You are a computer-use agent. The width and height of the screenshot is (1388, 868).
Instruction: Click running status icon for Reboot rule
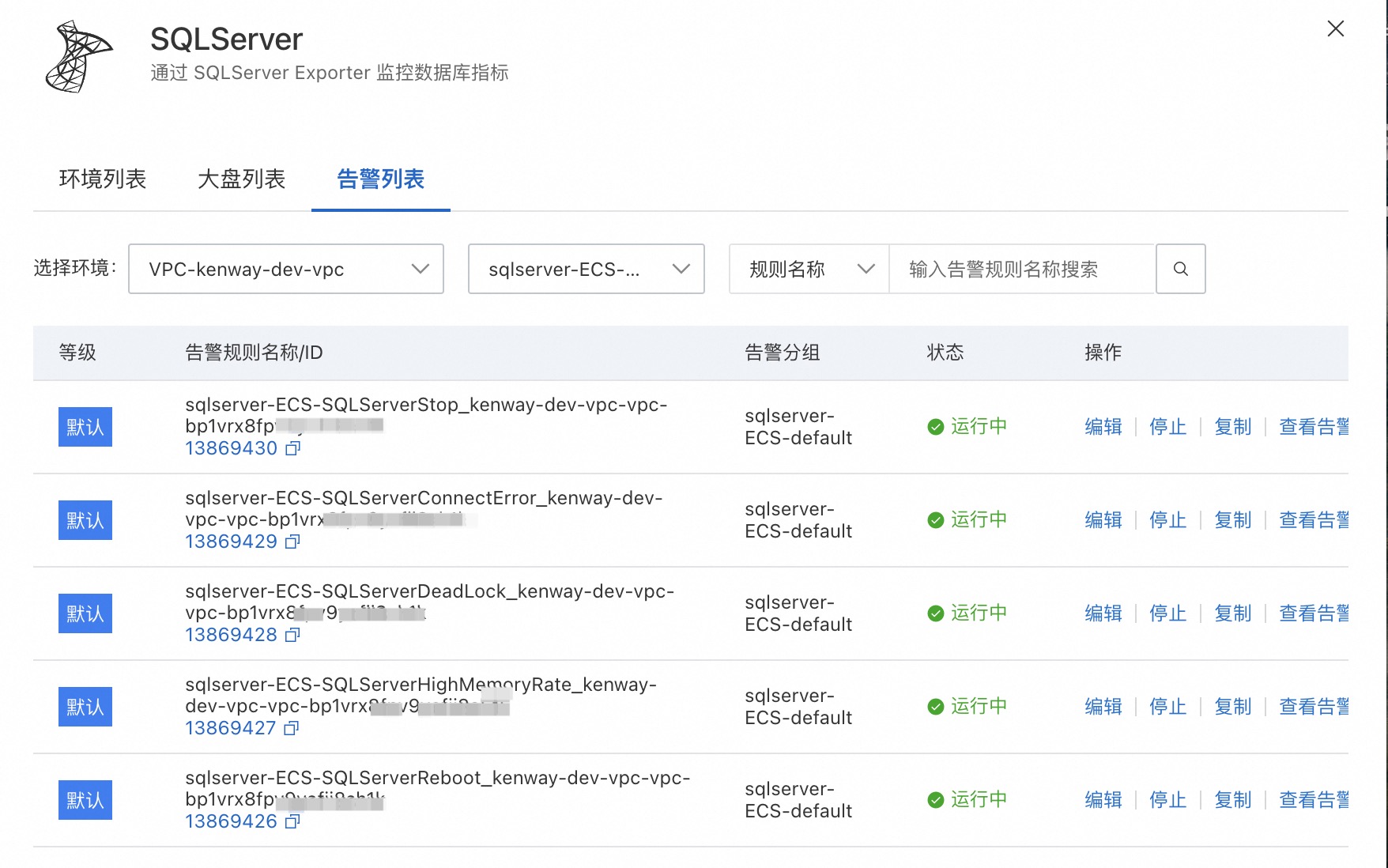pos(936,800)
